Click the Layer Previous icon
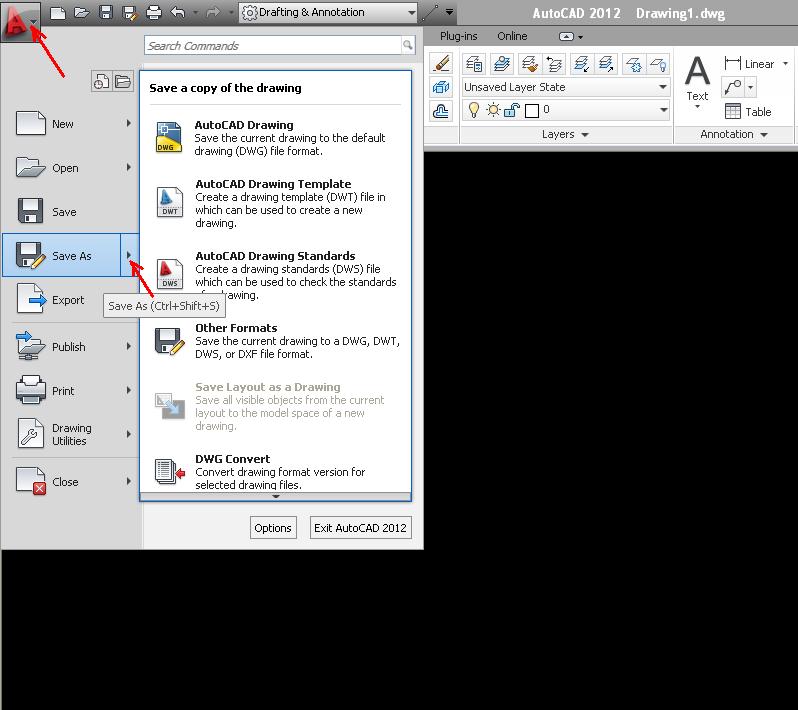 click(554, 64)
